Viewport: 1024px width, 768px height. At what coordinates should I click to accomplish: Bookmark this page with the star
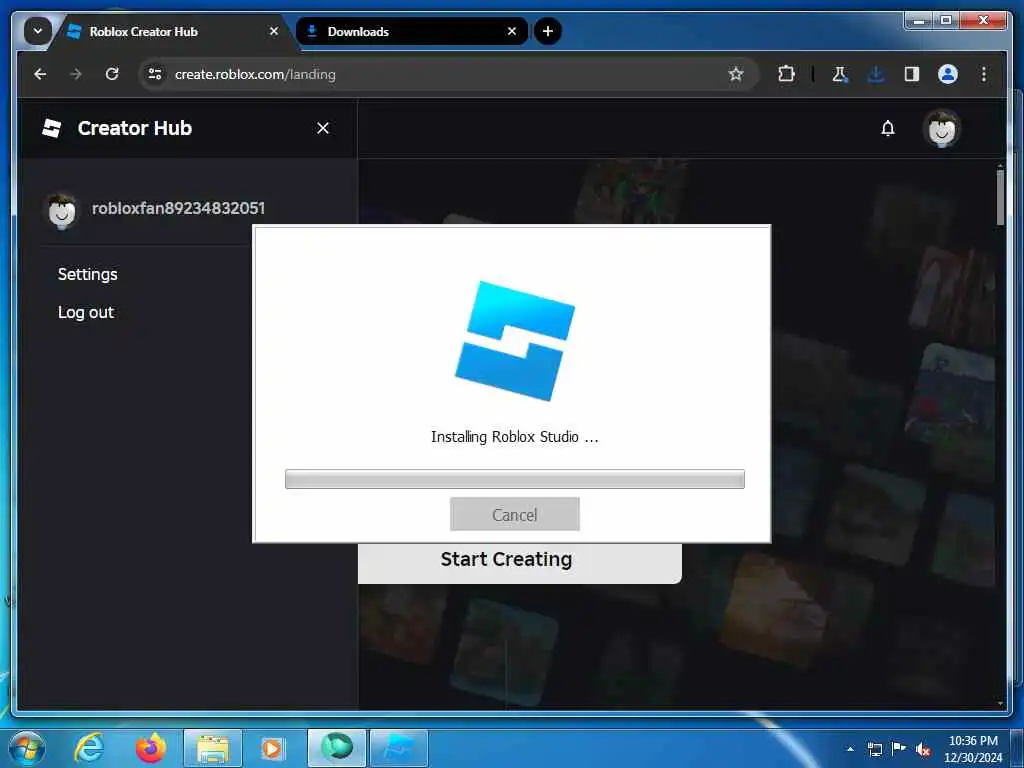click(736, 74)
